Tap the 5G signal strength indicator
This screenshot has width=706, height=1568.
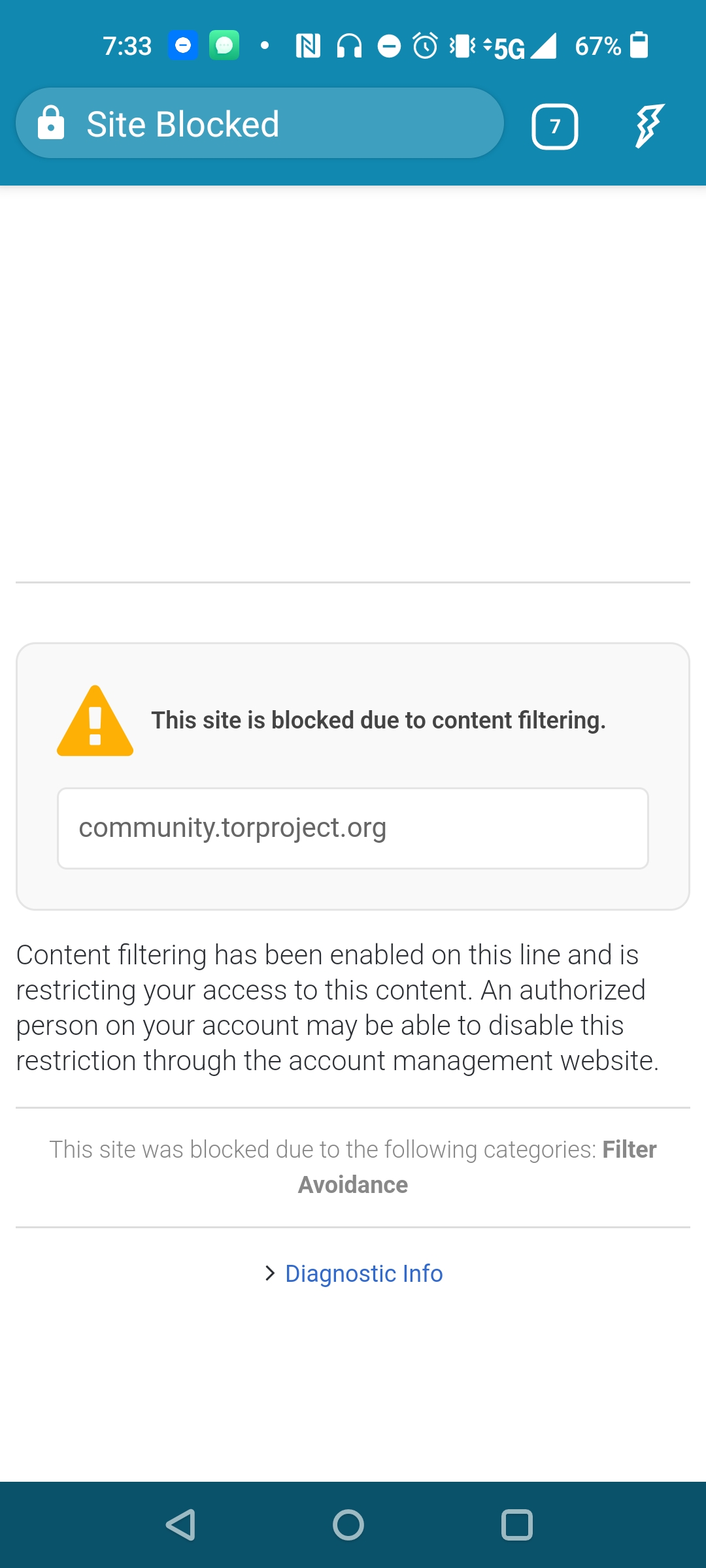(522, 47)
